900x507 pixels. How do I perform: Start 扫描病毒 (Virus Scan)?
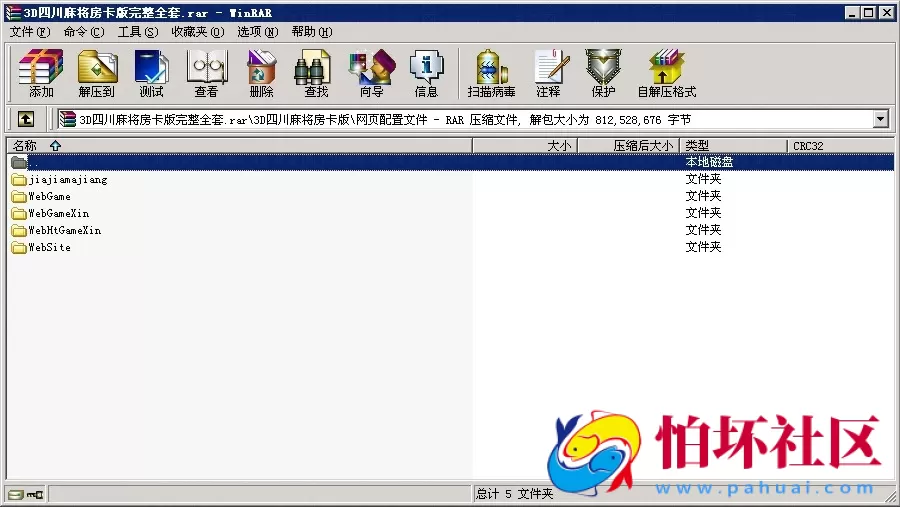click(491, 73)
